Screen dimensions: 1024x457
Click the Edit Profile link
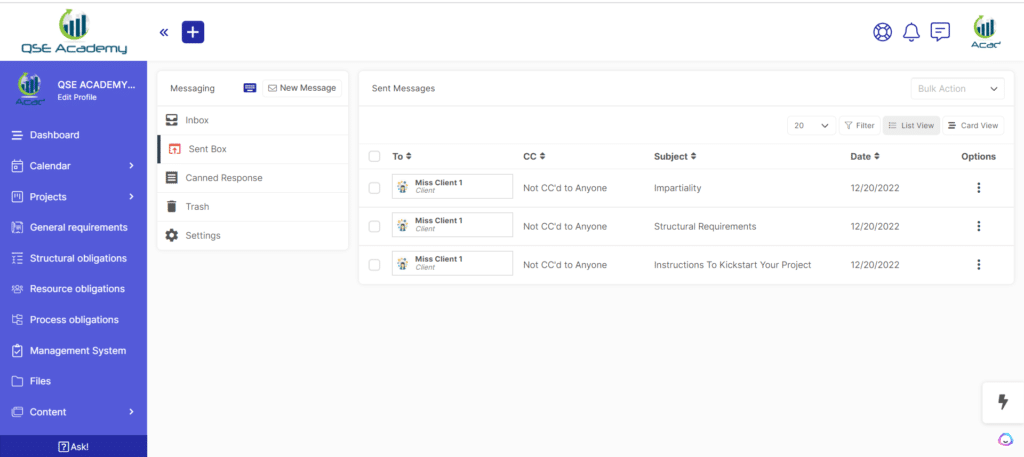[77, 97]
